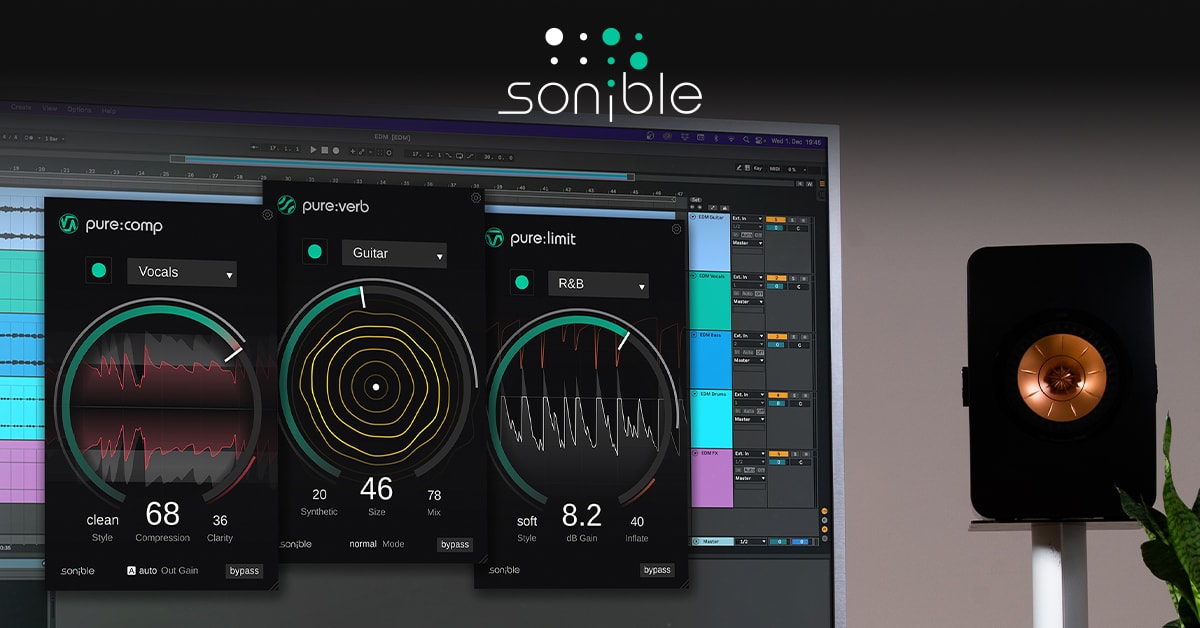Collapse the EDM Guitar track

(693, 218)
